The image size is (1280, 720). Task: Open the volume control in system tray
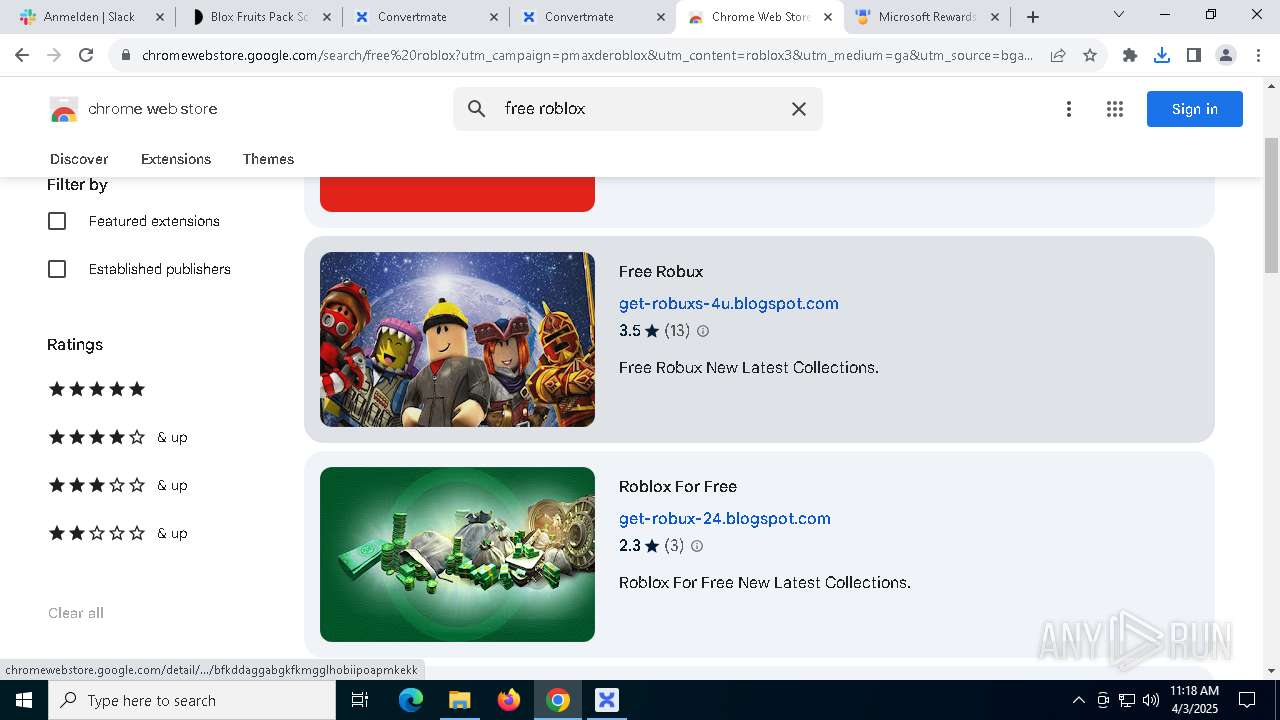click(x=1151, y=700)
